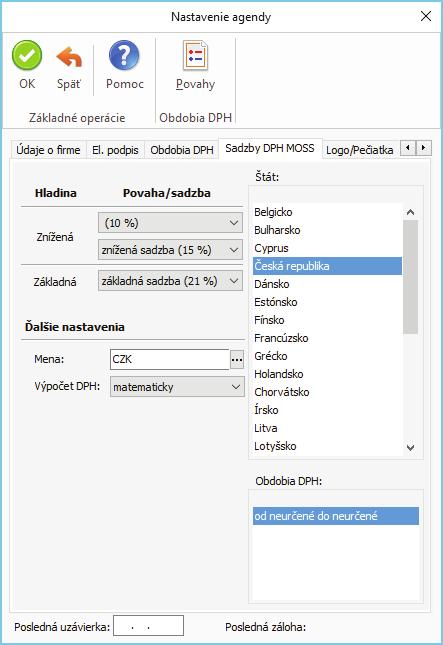Click the Štát list scroll-up arrow

(410, 212)
